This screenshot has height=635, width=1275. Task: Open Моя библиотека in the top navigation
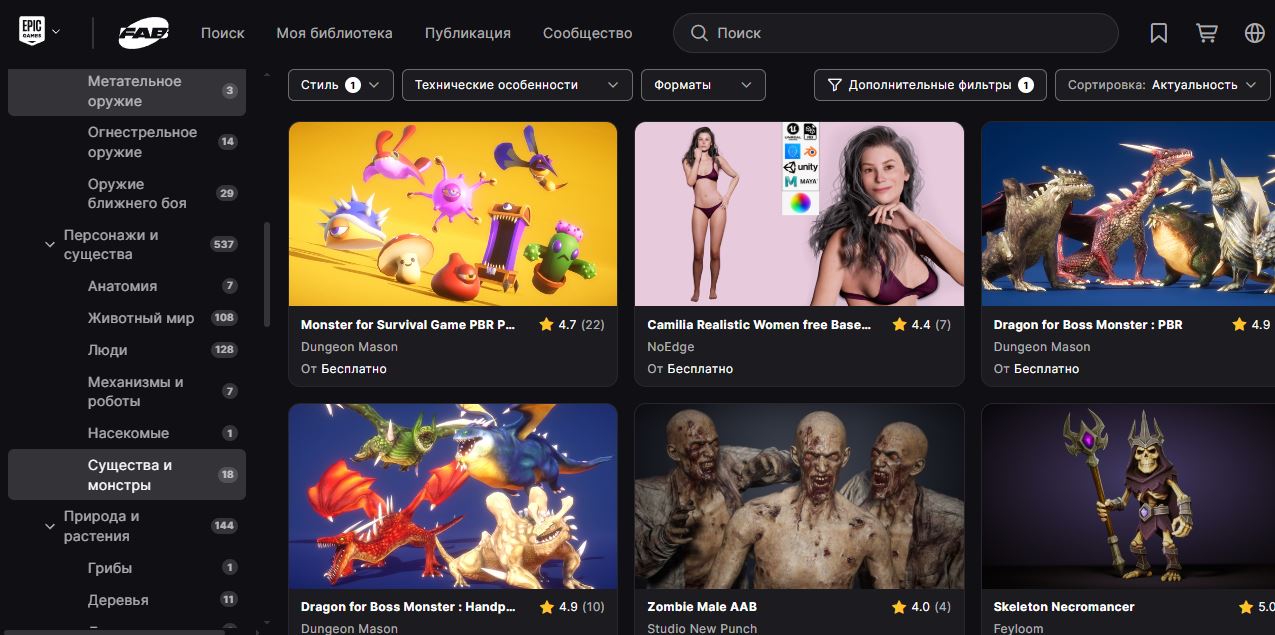click(x=334, y=33)
